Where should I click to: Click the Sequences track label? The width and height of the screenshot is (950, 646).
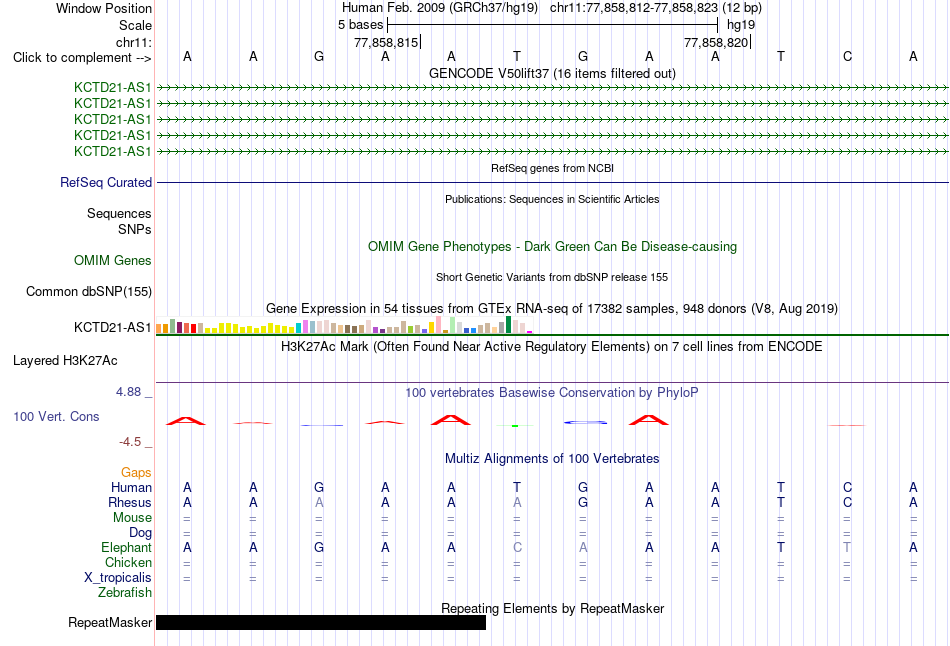click(119, 213)
